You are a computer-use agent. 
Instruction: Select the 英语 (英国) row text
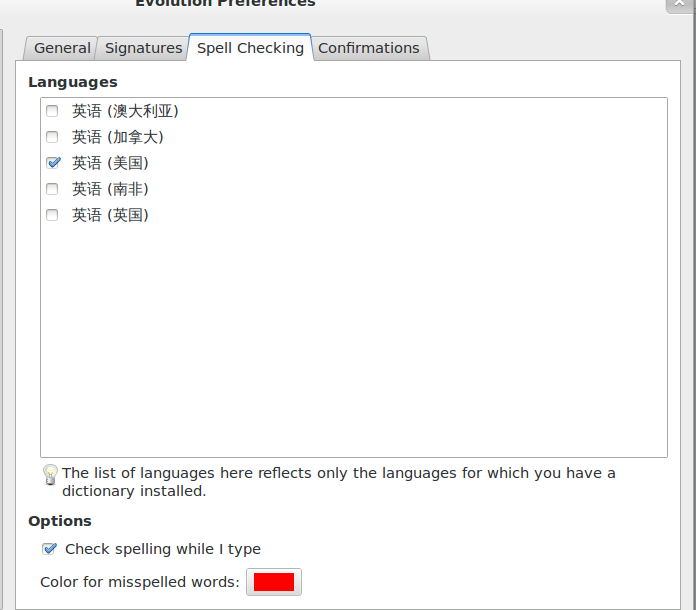point(110,216)
